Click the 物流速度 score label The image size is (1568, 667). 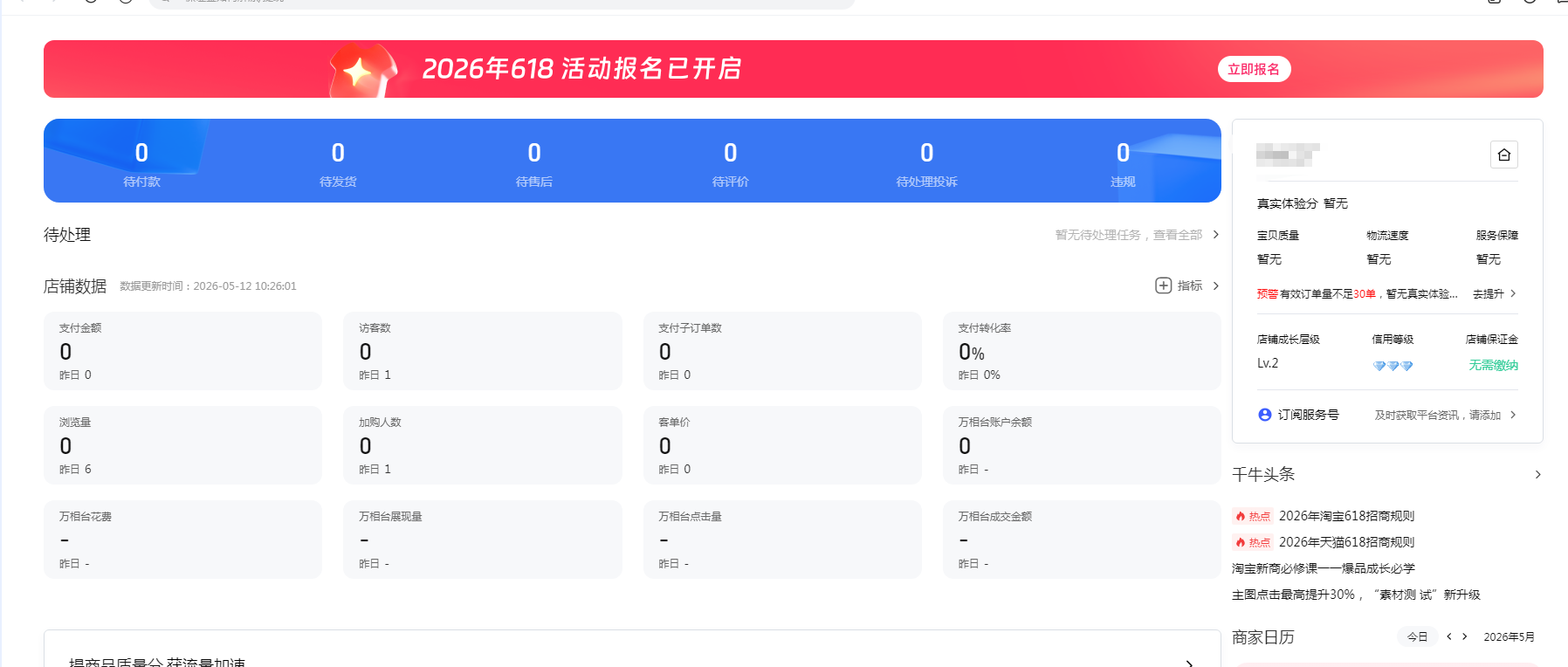coord(1387,236)
